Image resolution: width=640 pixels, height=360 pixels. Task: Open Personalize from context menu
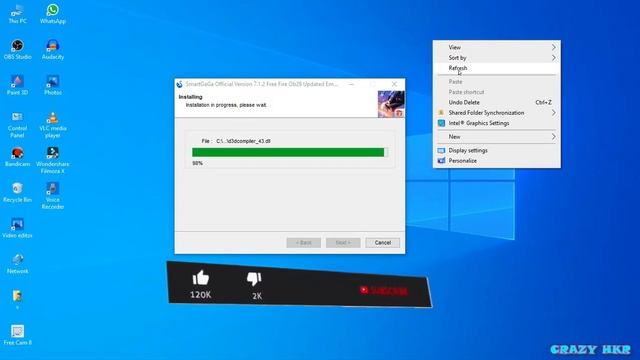pos(497,161)
